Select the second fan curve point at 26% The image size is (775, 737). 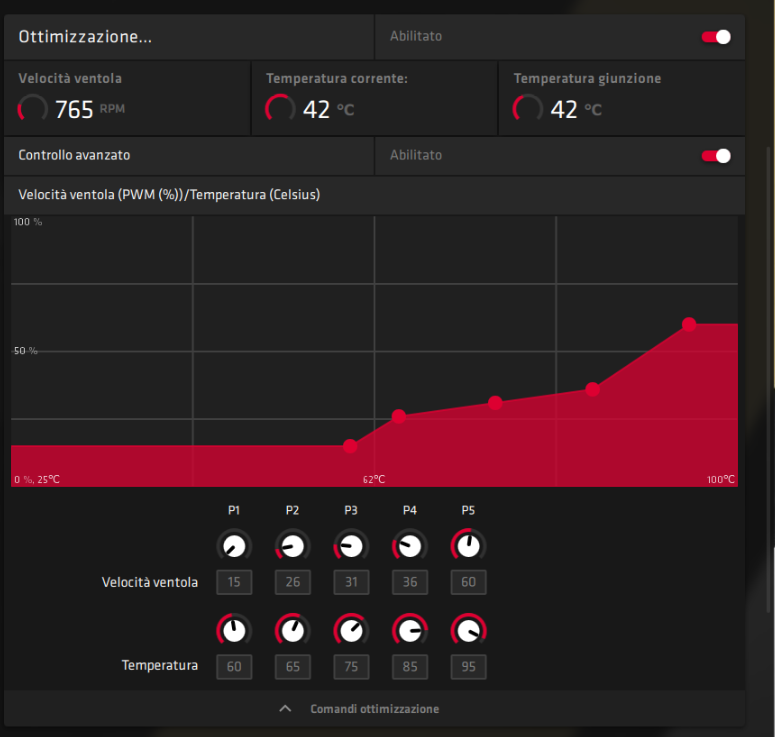tap(399, 417)
